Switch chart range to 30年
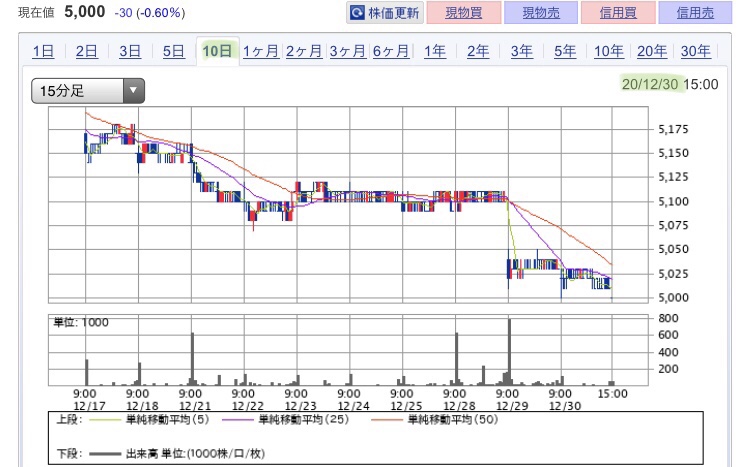This screenshot has height=467, width=741. (696, 51)
